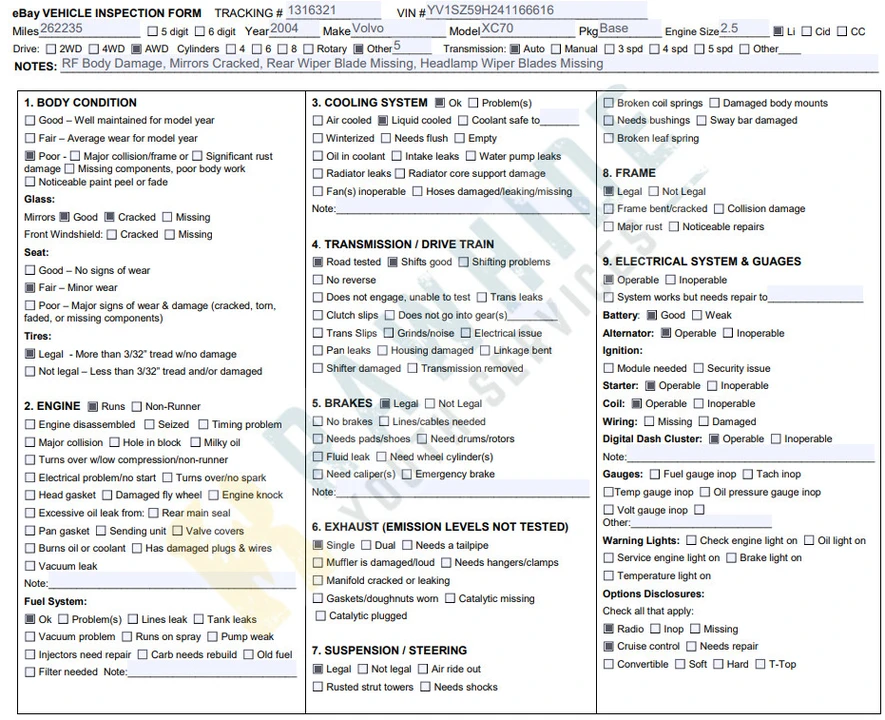885x720 pixels.
Task: Check the Vacuum leak engine checkbox
Action: pyautogui.click(x=30, y=566)
